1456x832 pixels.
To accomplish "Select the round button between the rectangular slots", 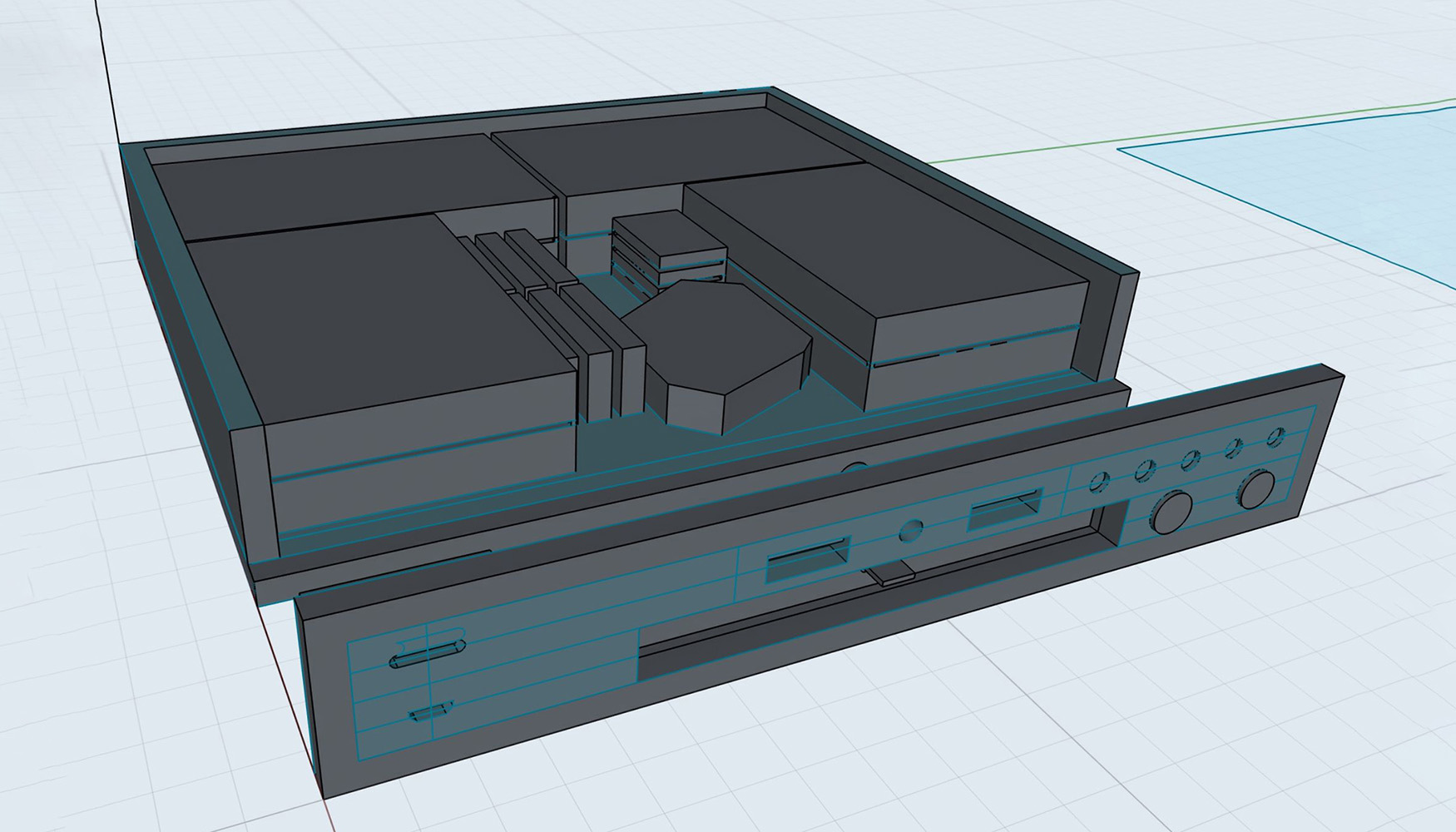I will 912,531.
